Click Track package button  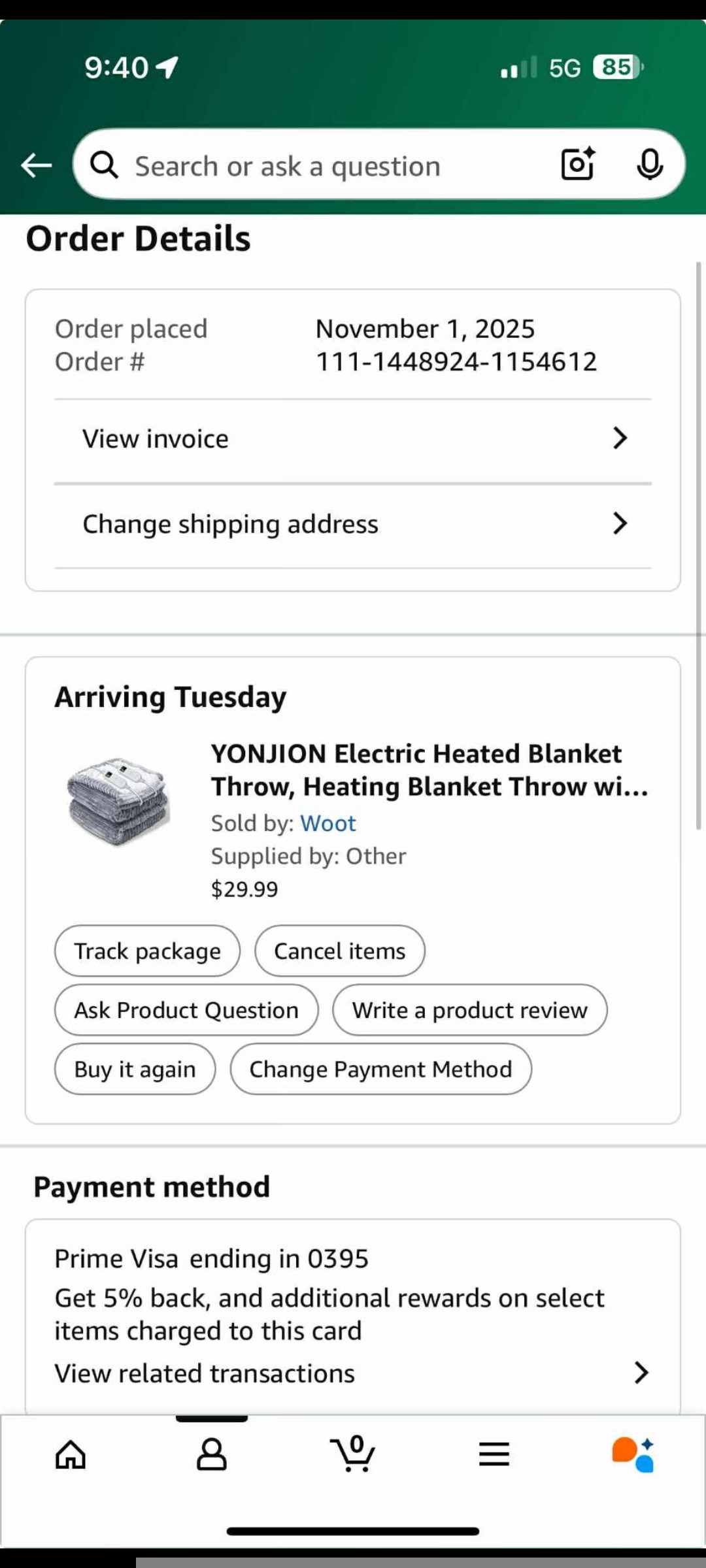[x=147, y=951]
